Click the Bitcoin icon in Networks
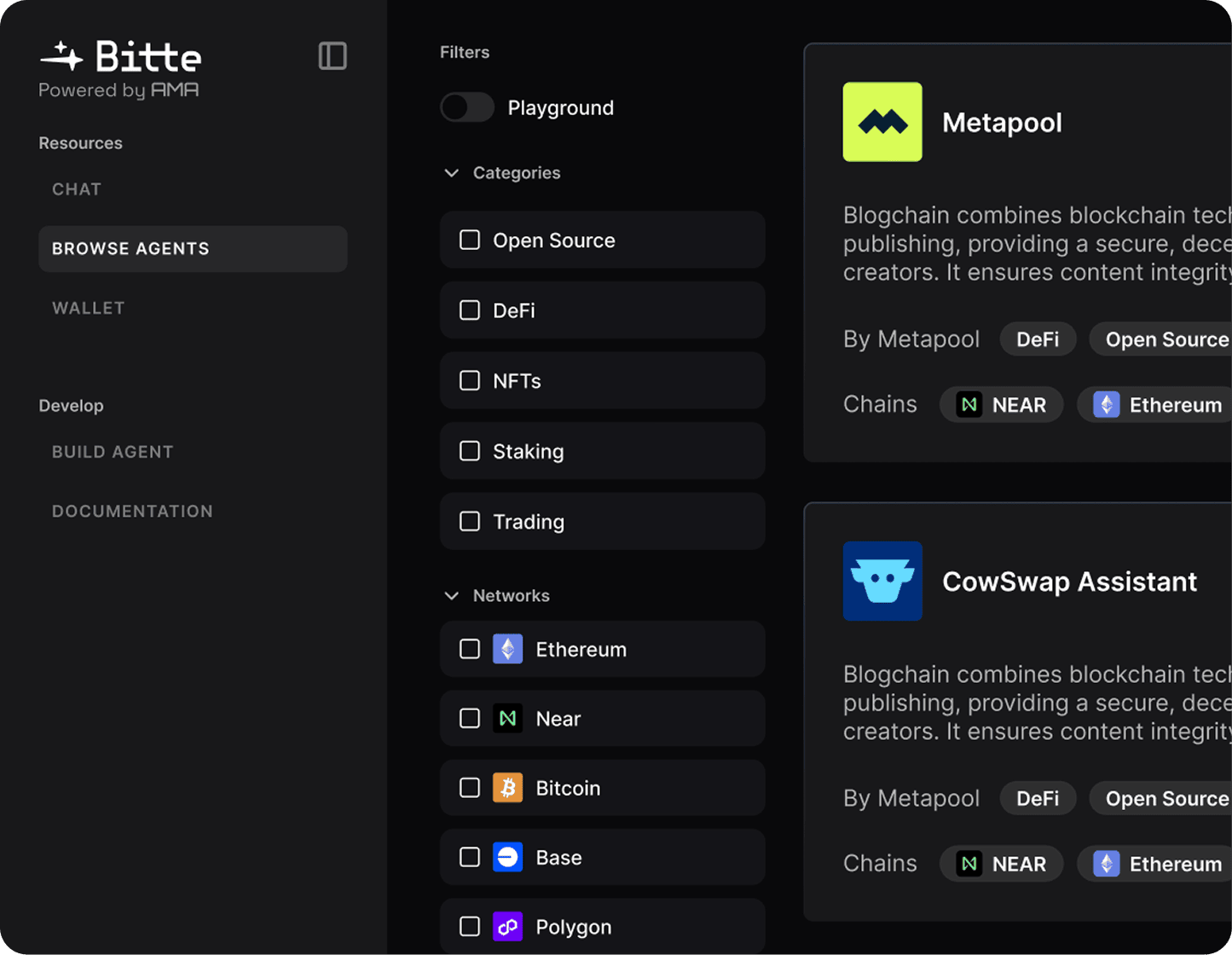Screen dimensions: 1232x955 tap(507, 788)
